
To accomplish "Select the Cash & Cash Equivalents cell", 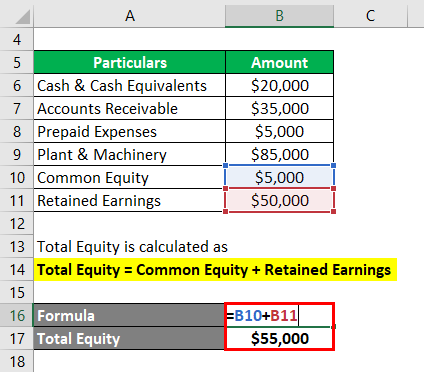I will 129,85.
